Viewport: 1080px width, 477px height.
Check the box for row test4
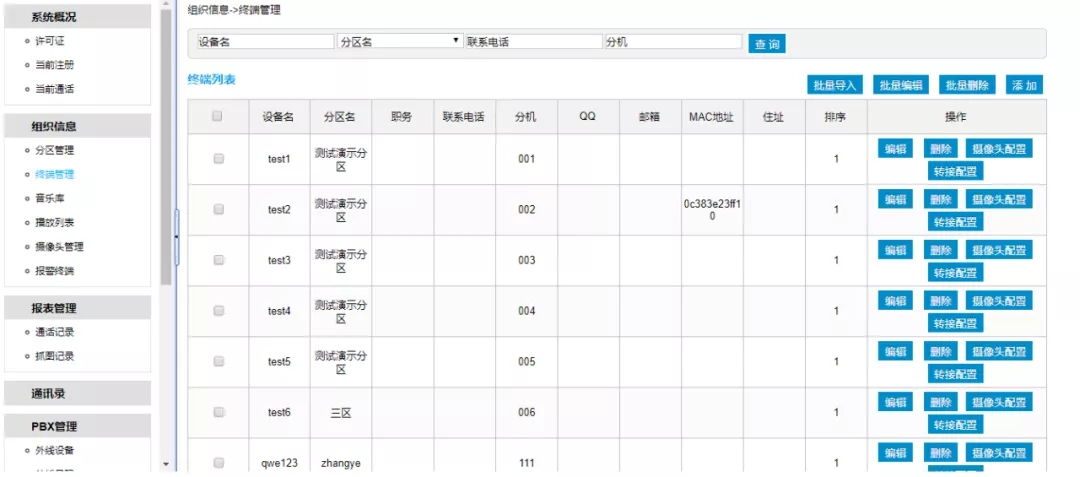point(219,310)
